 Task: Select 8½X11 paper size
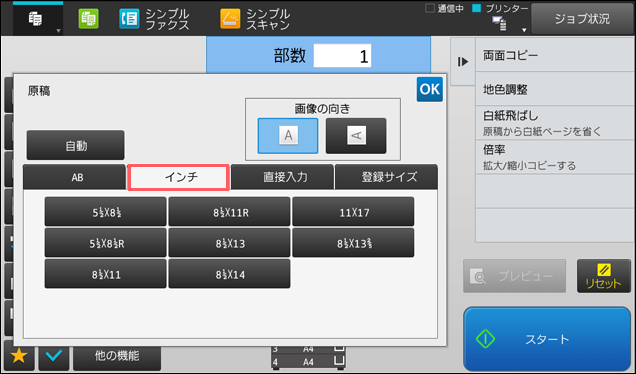point(105,274)
